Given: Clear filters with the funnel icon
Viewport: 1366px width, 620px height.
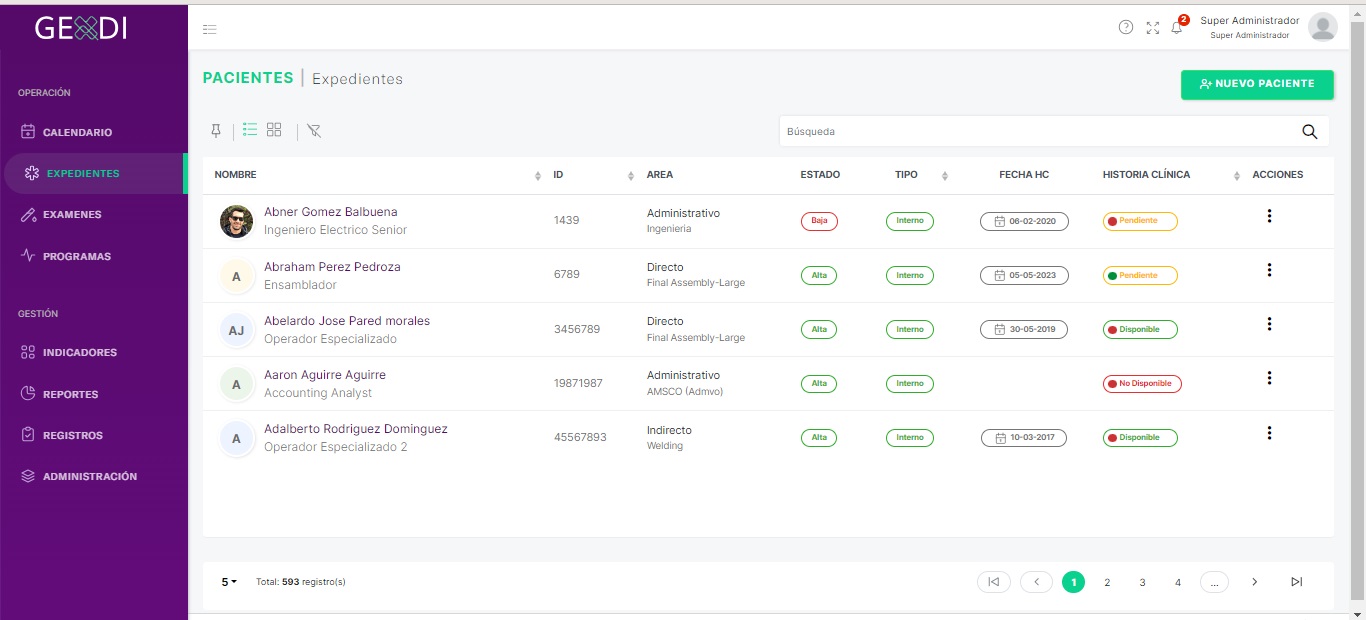Looking at the screenshot, I should click(314, 131).
